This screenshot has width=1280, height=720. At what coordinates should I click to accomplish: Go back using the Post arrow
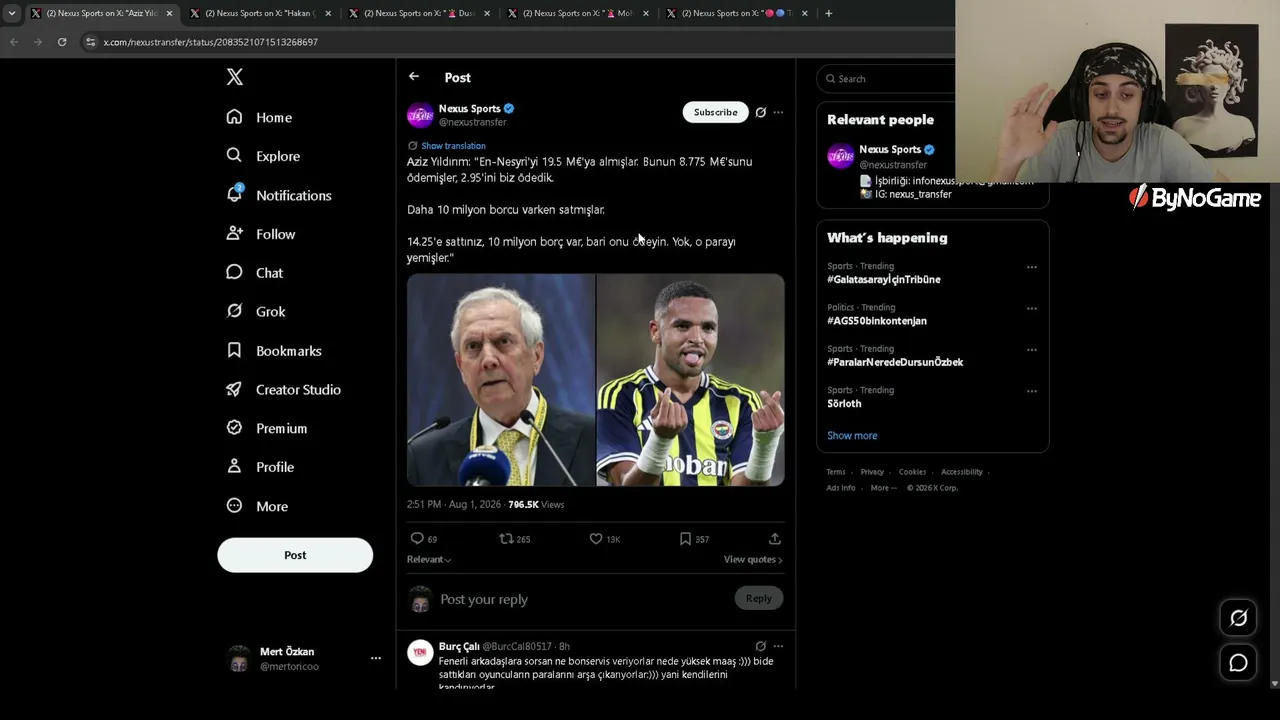[414, 77]
